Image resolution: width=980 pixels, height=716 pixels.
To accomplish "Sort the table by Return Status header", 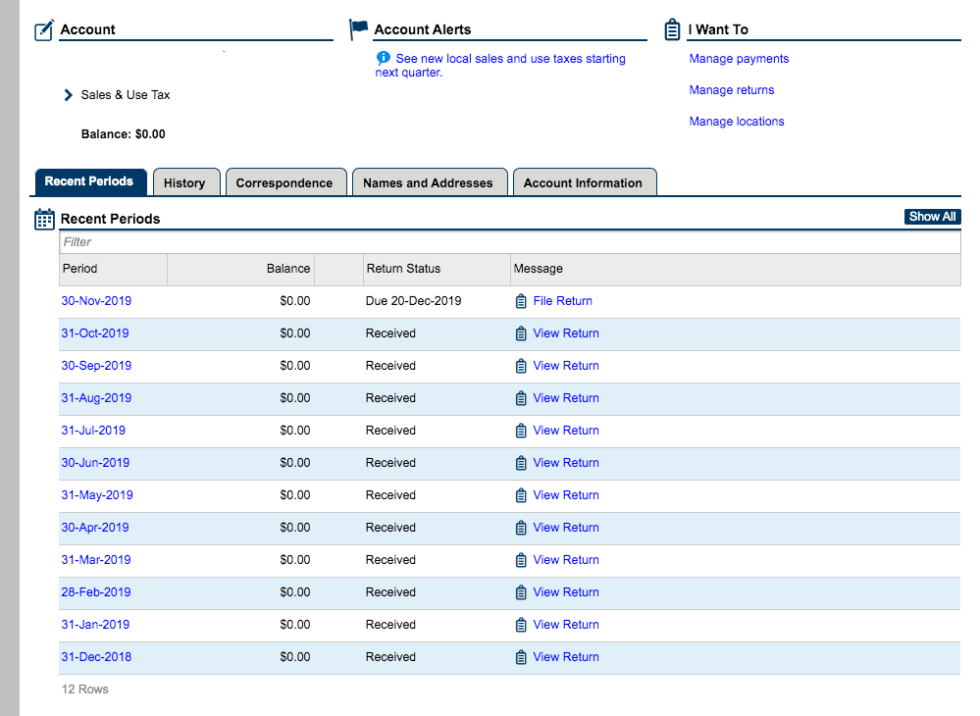I will (403, 269).
